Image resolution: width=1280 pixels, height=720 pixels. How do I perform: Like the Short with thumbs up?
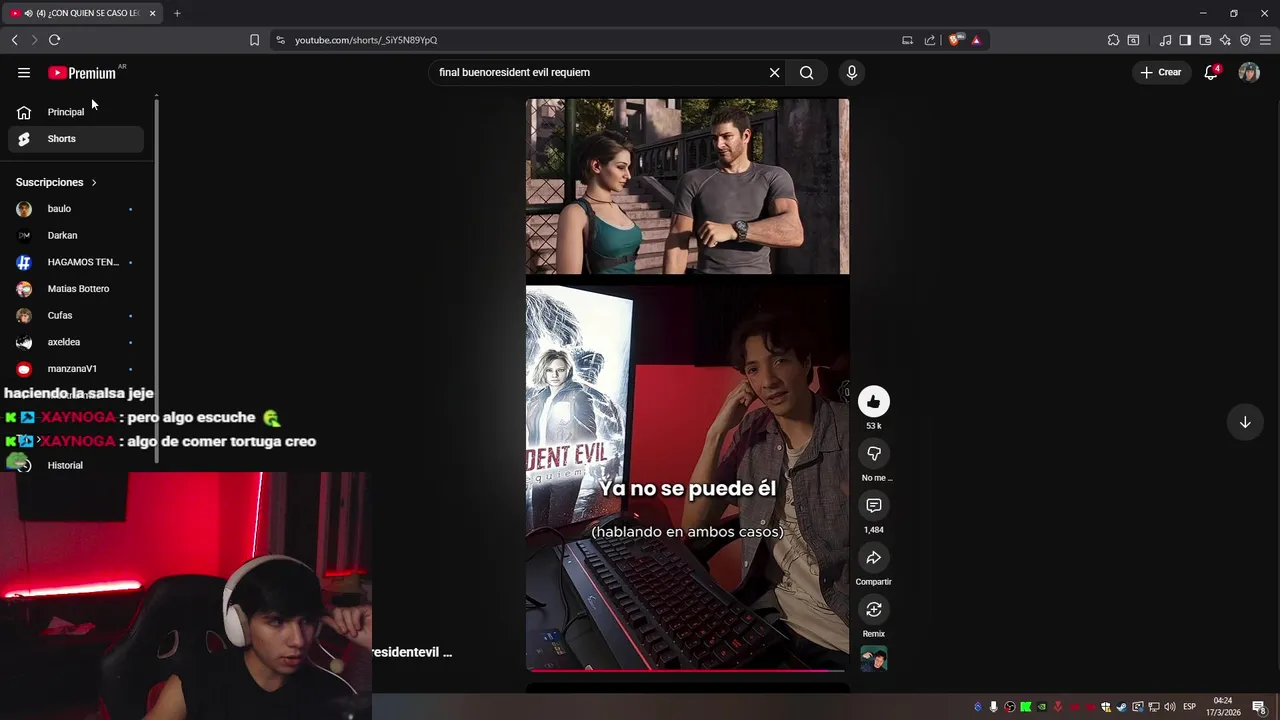(874, 402)
